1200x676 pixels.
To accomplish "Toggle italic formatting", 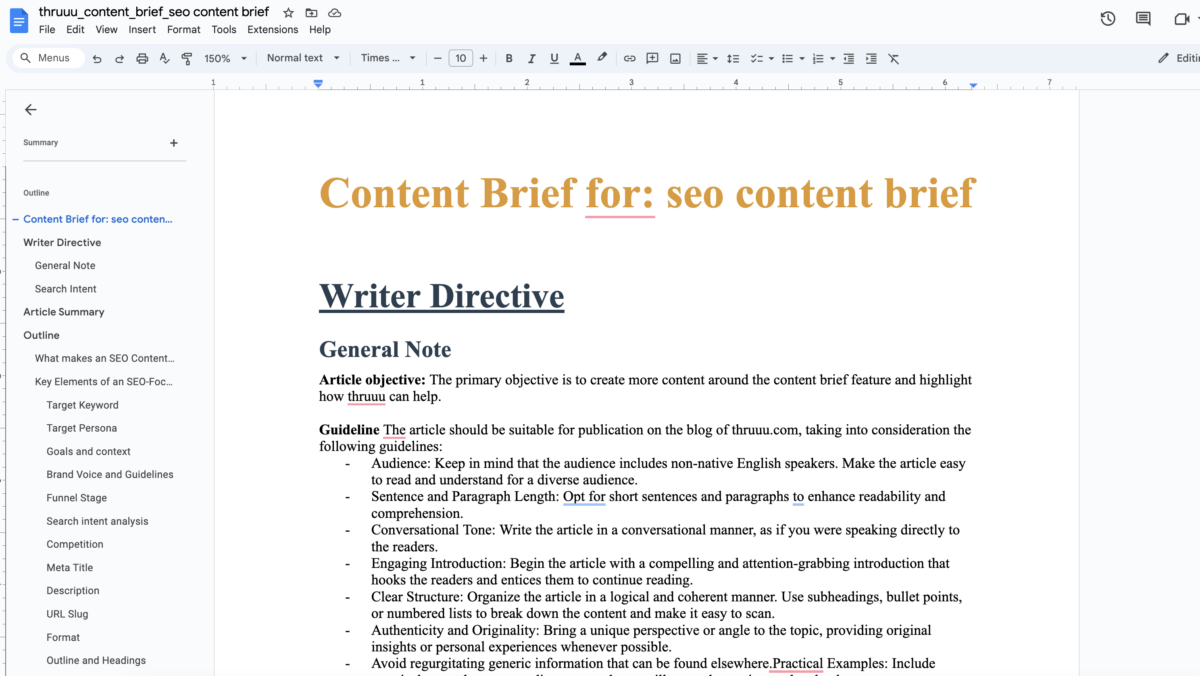I will click(531, 58).
